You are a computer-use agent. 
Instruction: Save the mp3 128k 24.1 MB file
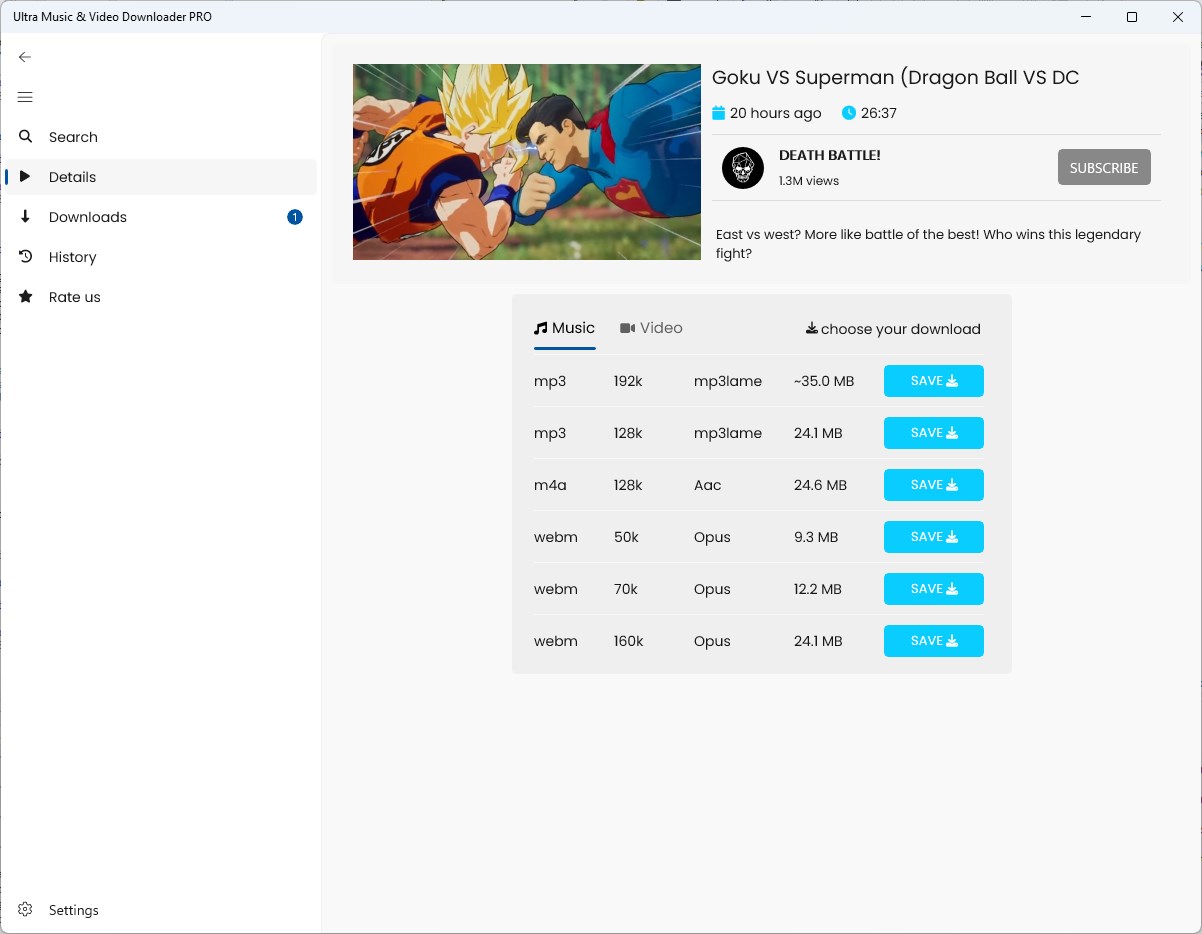(x=934, y=433)
